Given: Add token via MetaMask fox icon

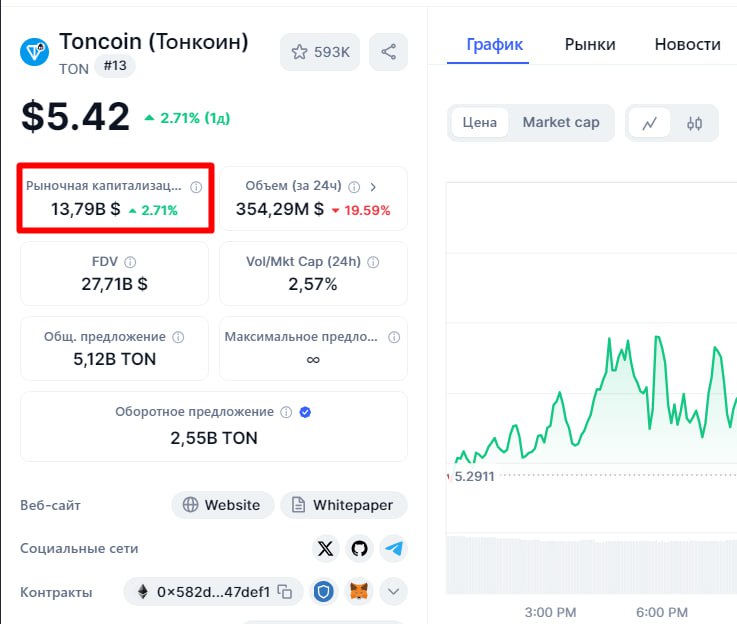Looking at the screenshot, I should [x=359, y=591].
